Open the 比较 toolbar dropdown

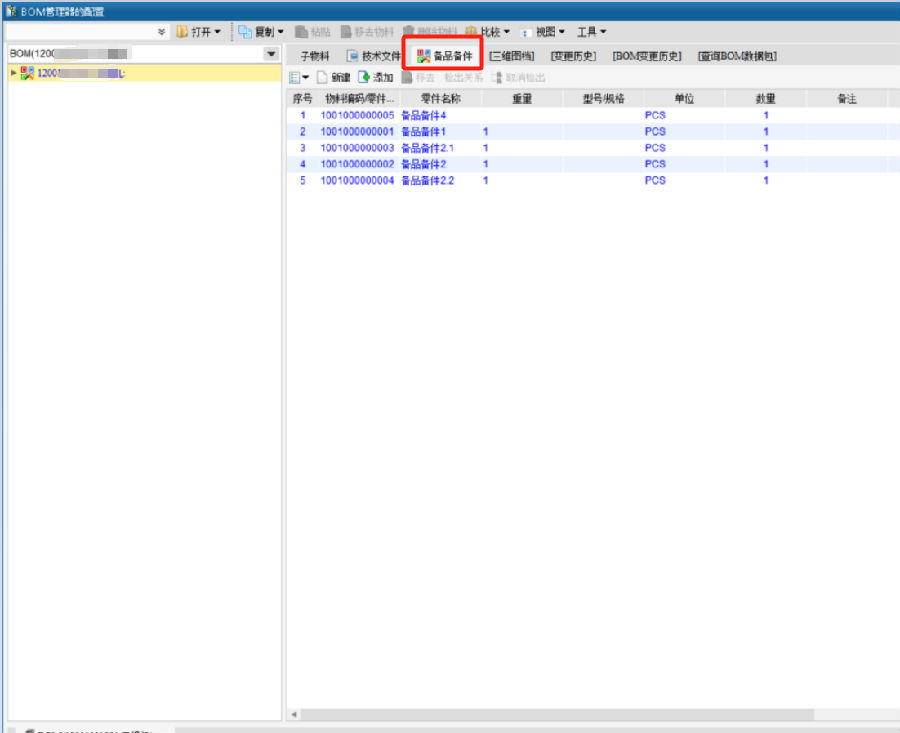[x=488, y=32]
